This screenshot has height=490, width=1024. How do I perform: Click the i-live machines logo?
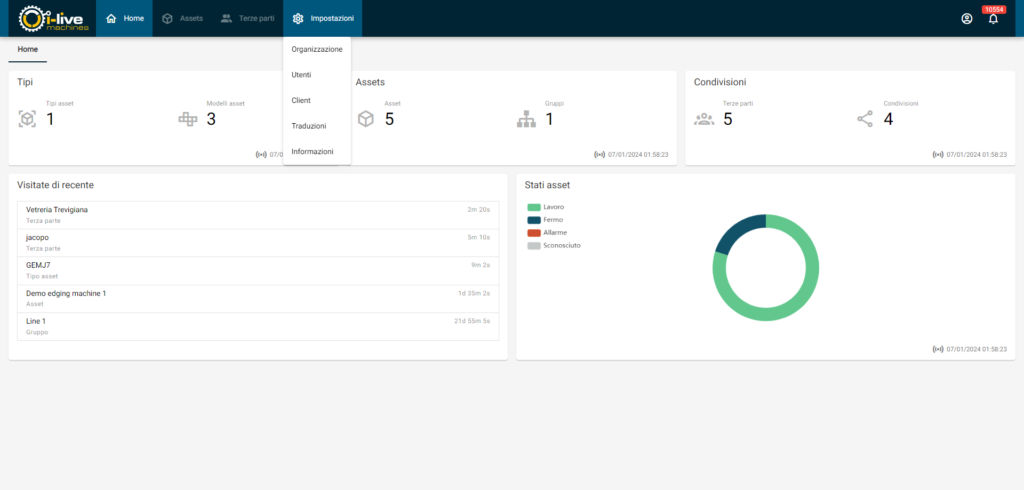coord(55,18)
